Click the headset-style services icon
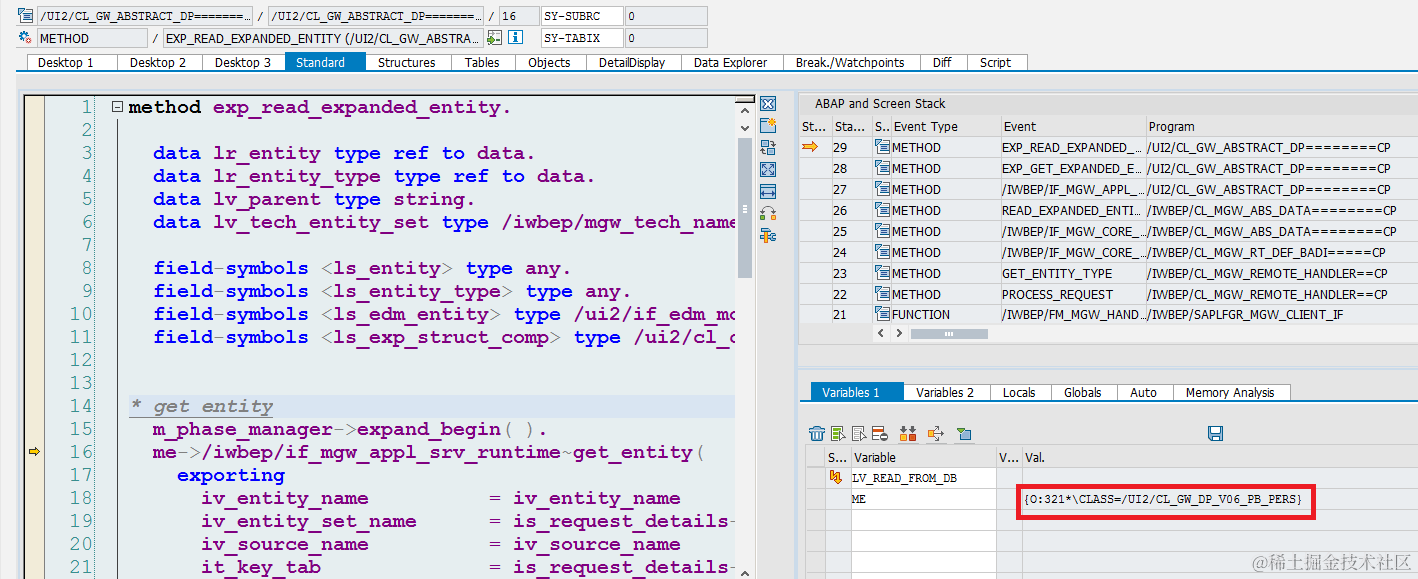Viewport: 1418px width, 579px height. click(x=768, y=214)
